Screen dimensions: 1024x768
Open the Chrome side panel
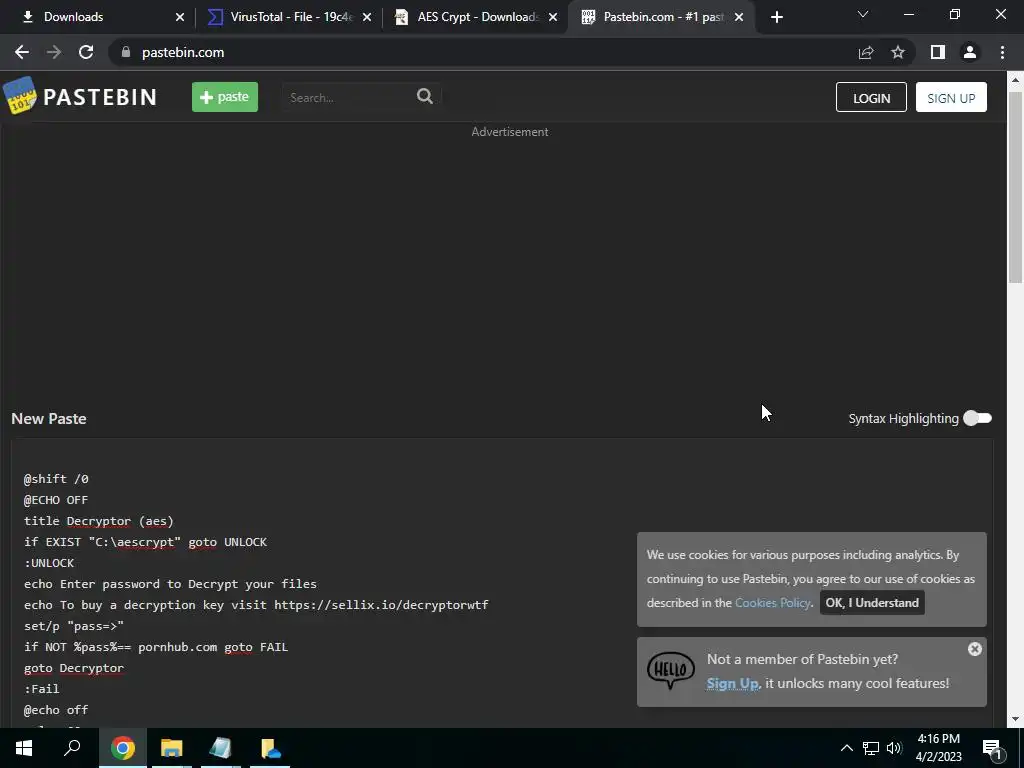(x=938, y=52)
